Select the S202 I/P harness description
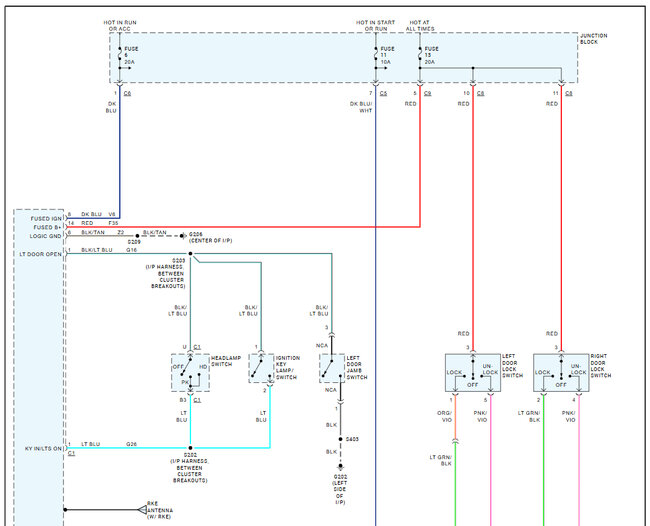650x526 pixels. click(x=189, y=468)
